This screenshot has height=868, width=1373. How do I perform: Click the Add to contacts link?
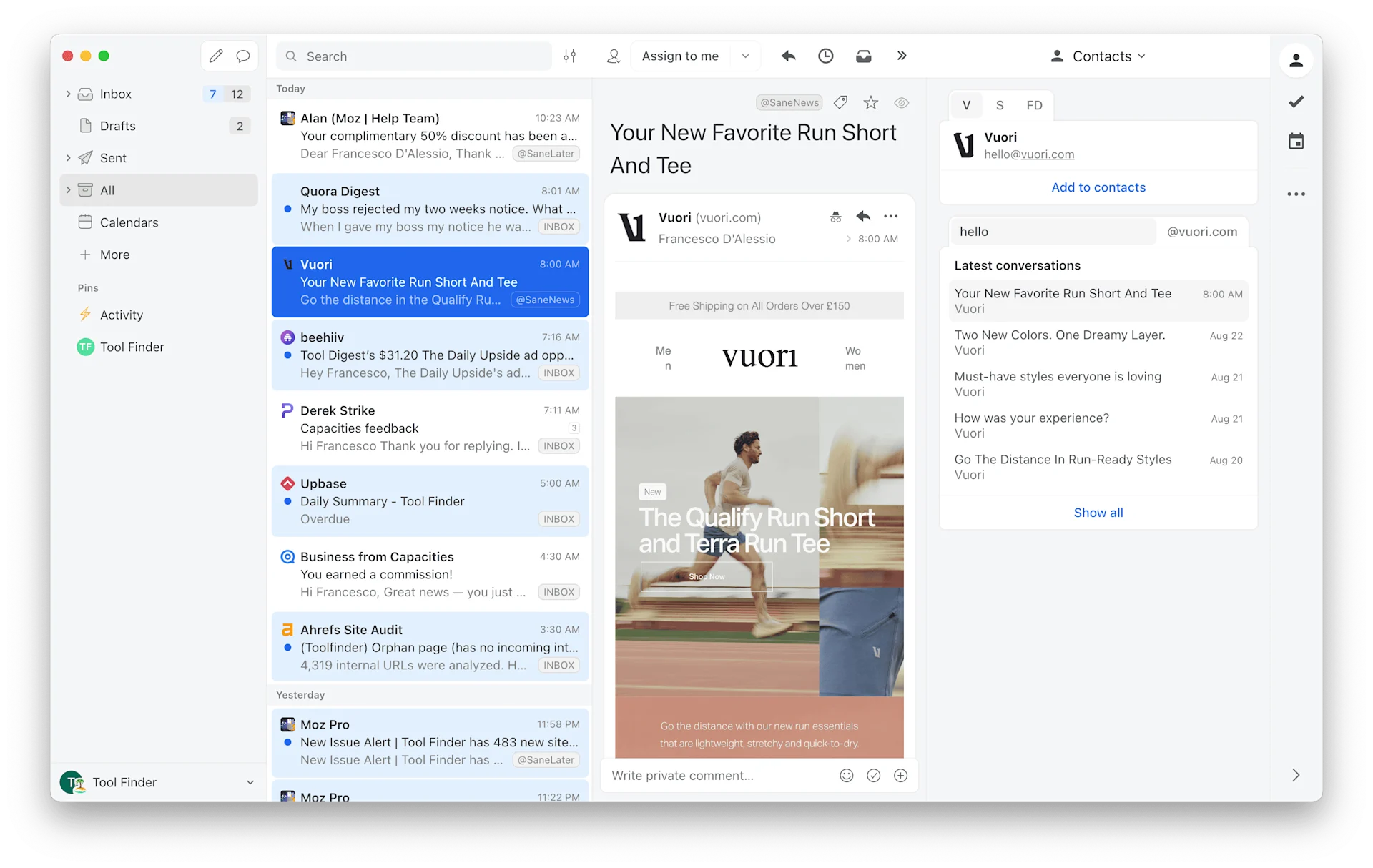1098,187
